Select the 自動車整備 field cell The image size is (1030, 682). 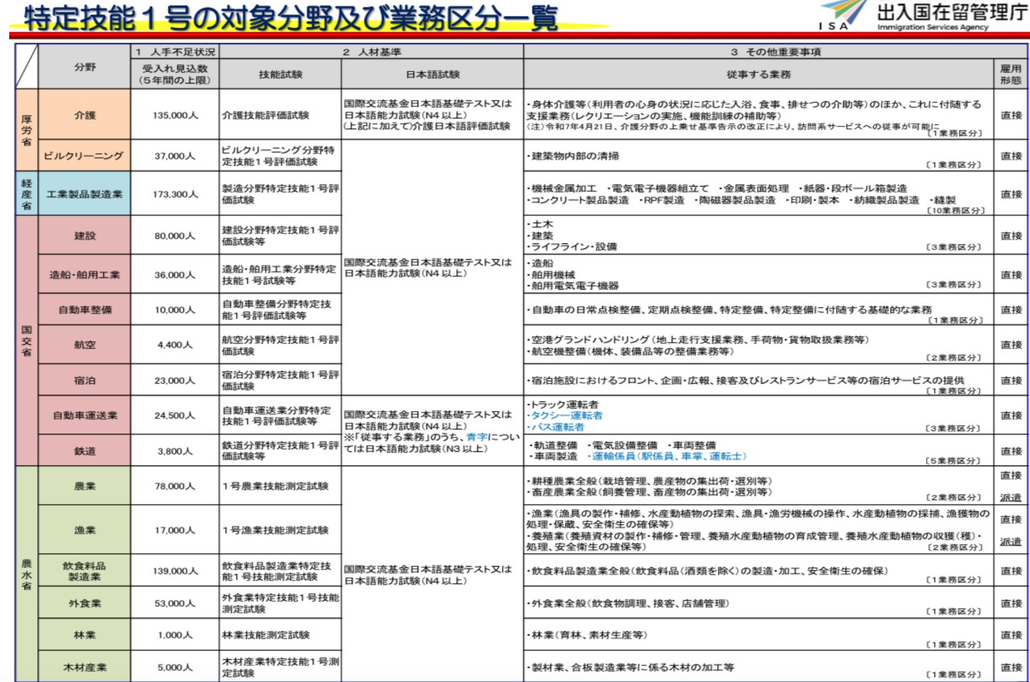coord(85,309)
